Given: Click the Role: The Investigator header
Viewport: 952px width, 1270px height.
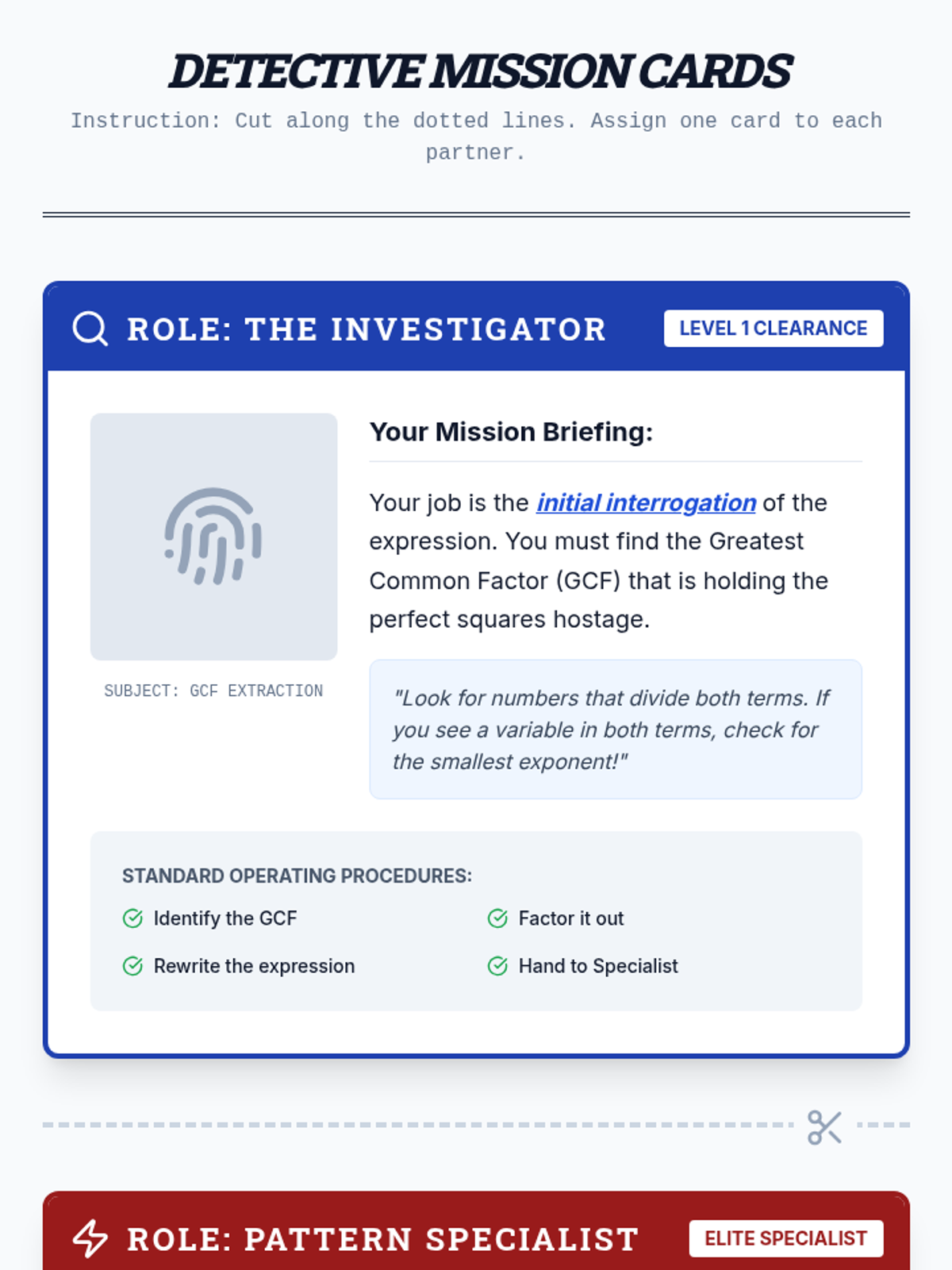Looking at the screenshot, I should (367, 329).
